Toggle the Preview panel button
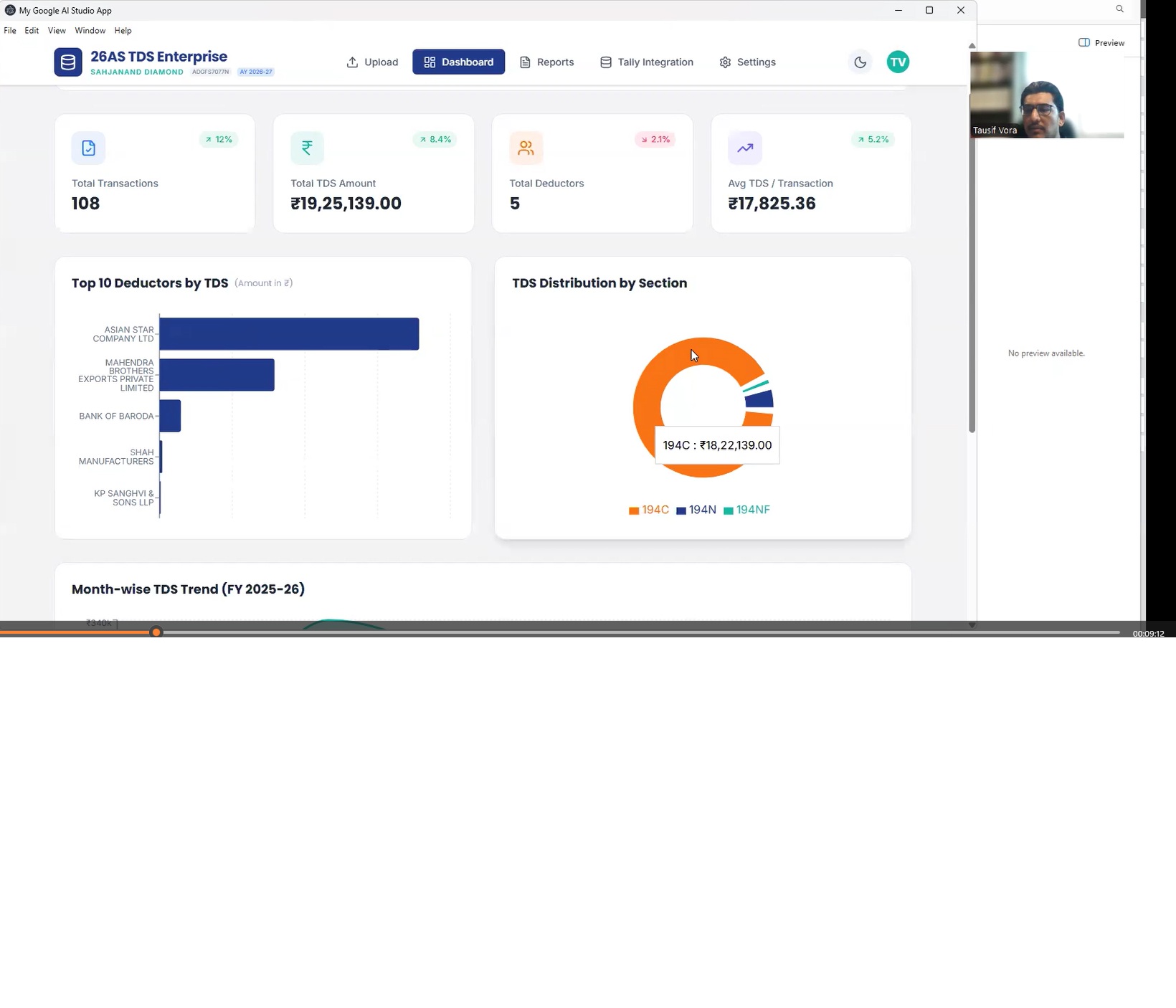The image size is (1176, 1008). click(x=1101, y=43)
